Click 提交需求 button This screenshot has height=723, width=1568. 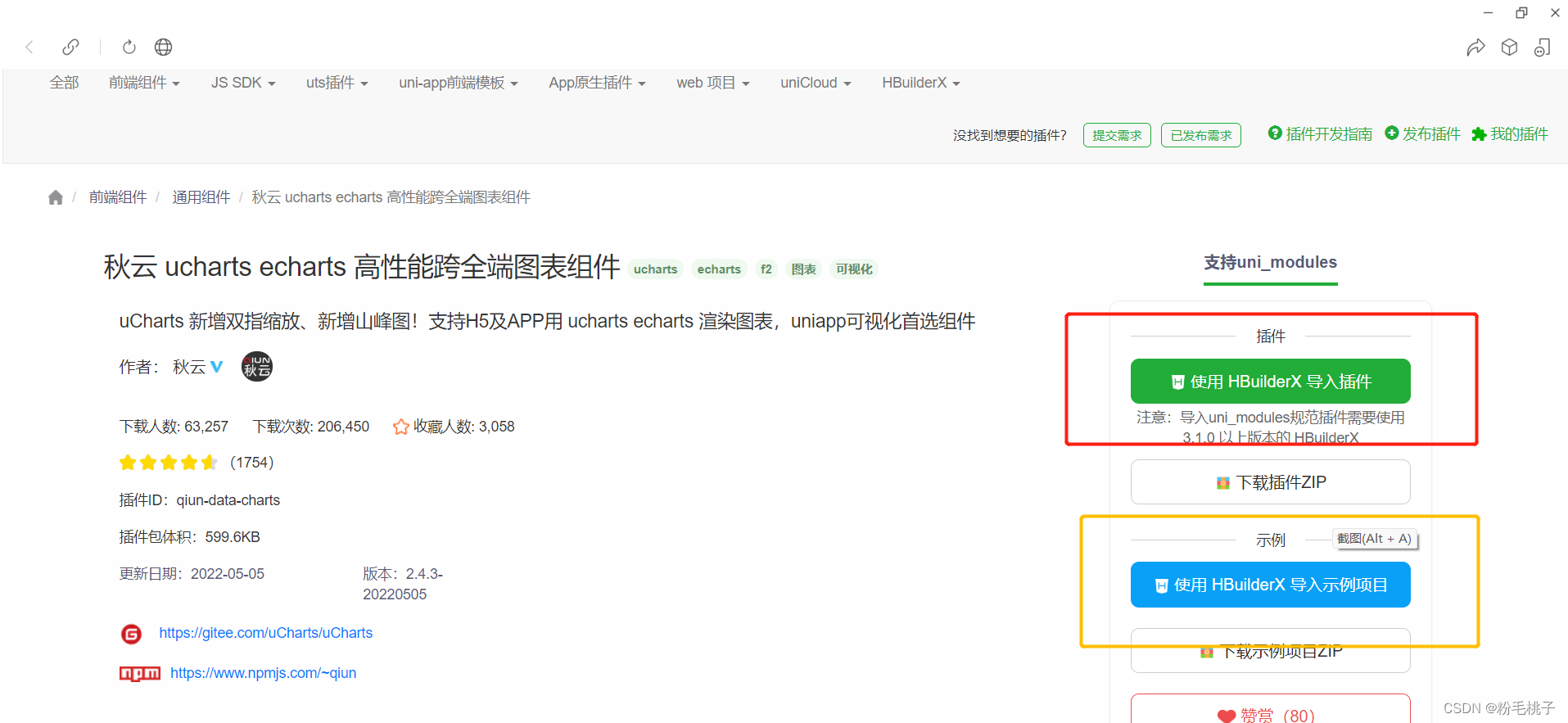pos(1117,135)
